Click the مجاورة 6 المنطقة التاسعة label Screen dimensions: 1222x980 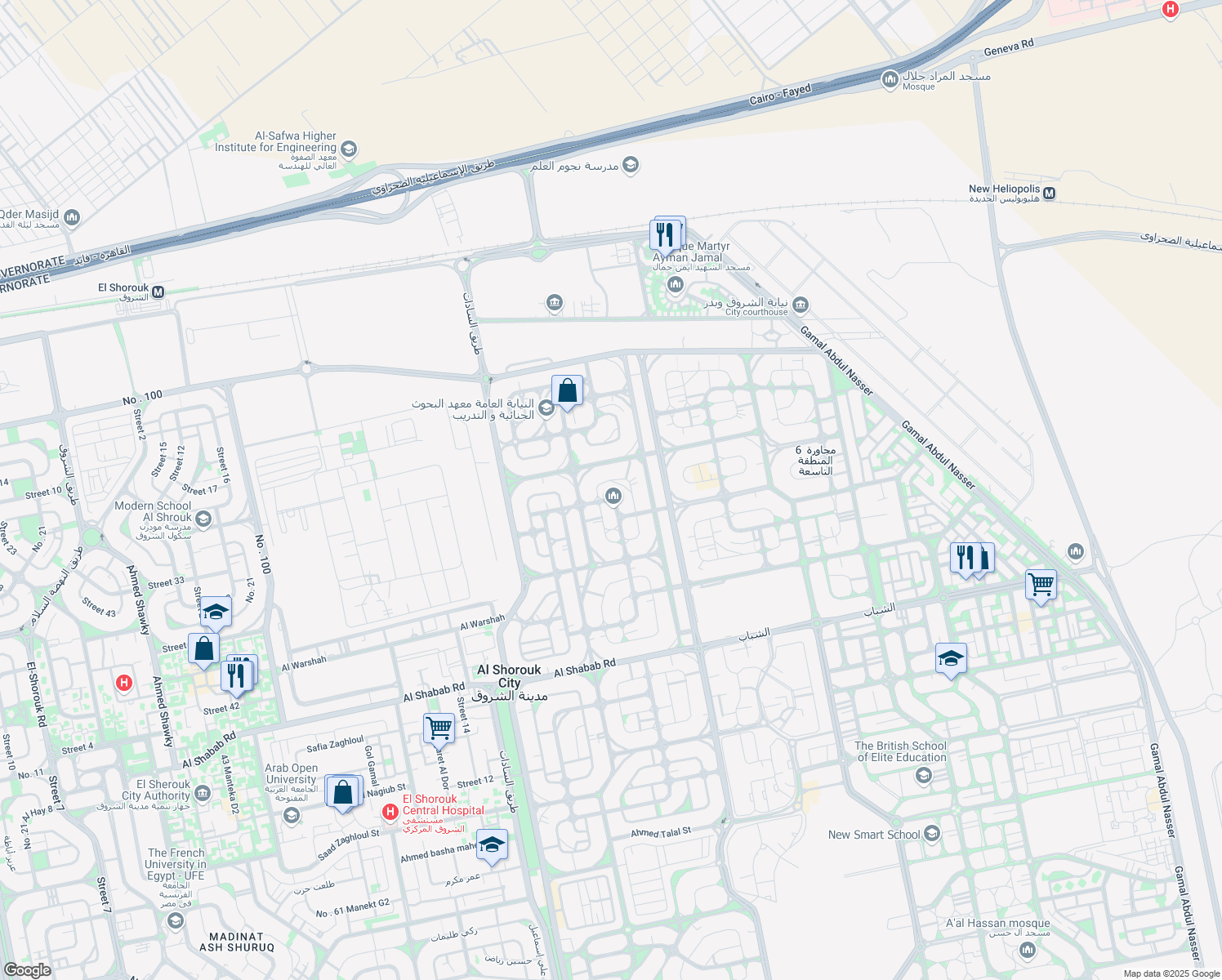[x=815, y=461]
